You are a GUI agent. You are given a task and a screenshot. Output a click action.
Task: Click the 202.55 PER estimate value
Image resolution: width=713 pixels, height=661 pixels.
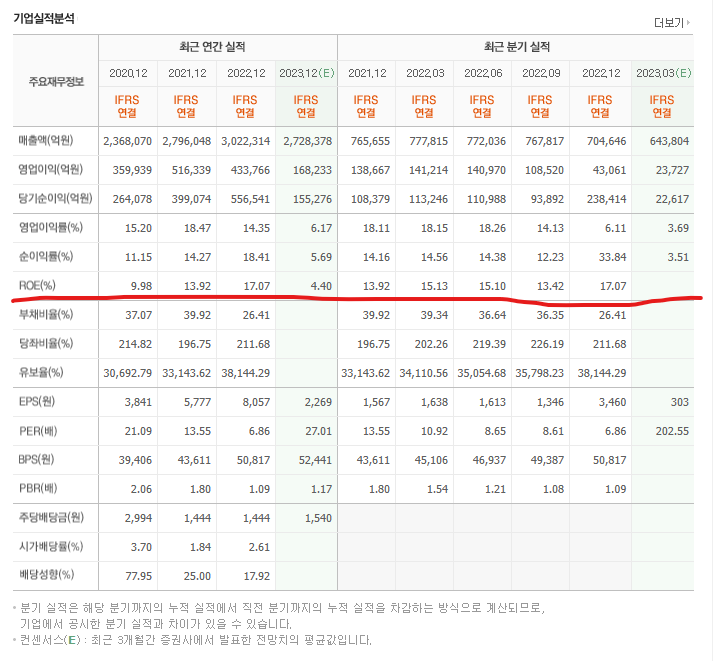point(672,431)
